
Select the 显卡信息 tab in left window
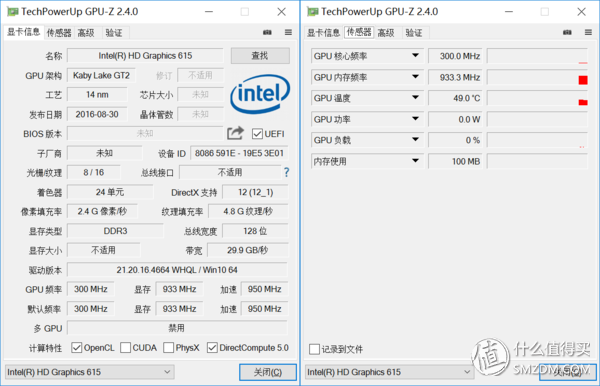click(23, 32)
